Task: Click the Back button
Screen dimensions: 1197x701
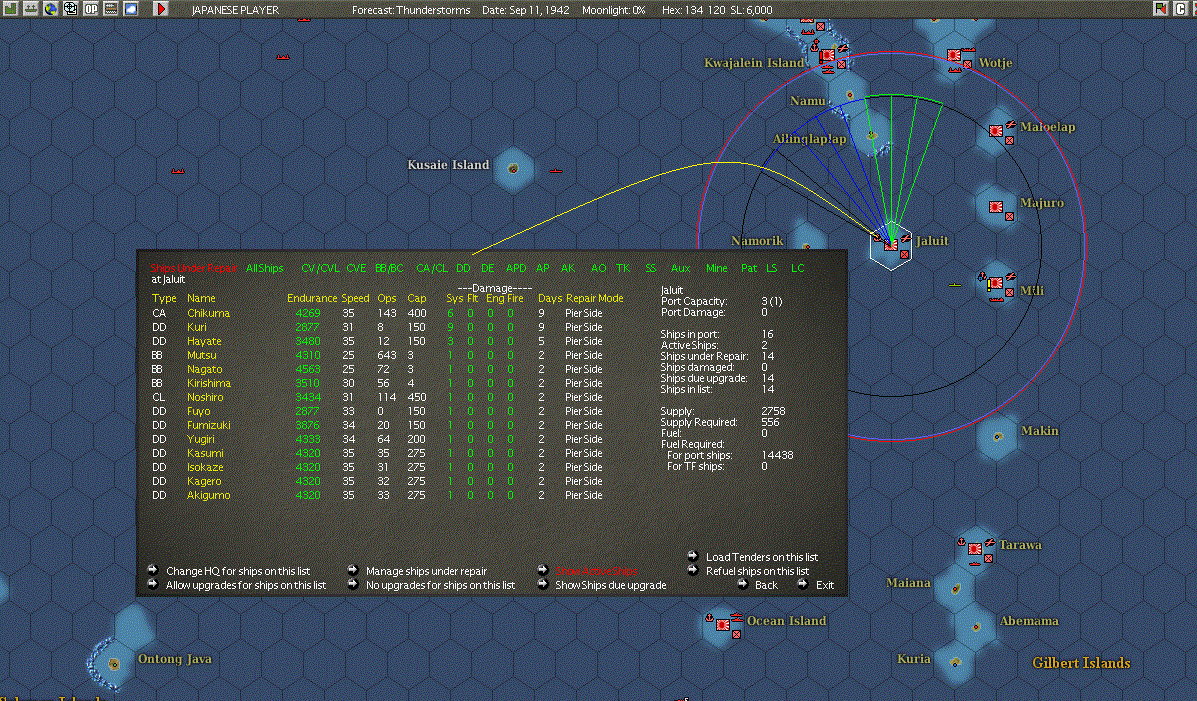Action: (766, 585)
